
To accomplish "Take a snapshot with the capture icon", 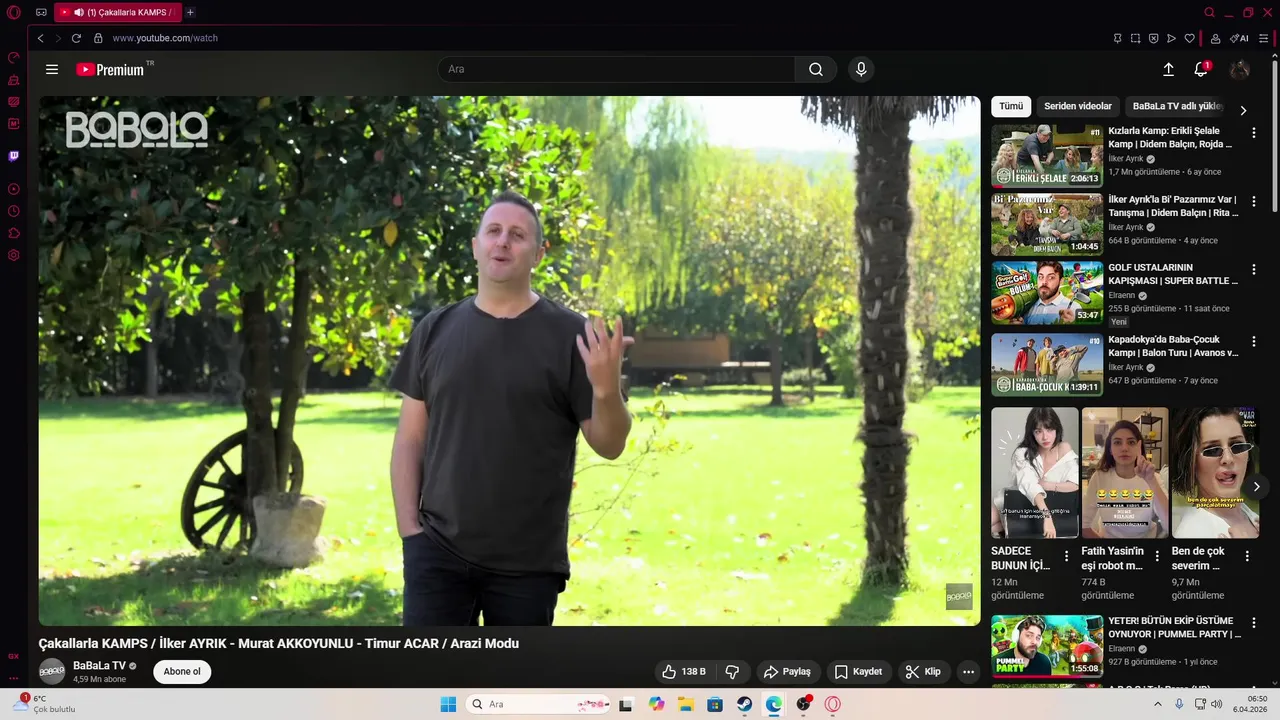I will pyautogui.click(x=1135, y=38).
